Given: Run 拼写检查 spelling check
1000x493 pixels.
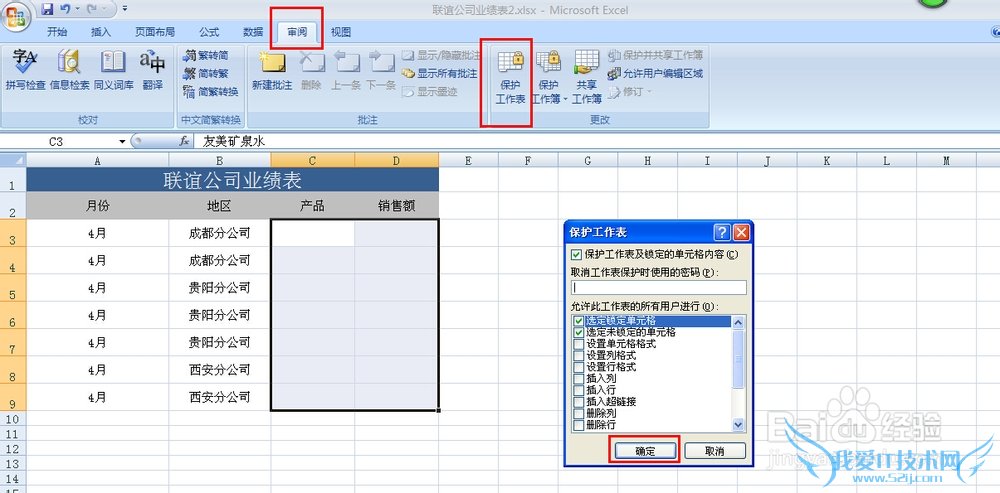Looking at the screenshot, I should pyautogui.click(x=26, y=70).
